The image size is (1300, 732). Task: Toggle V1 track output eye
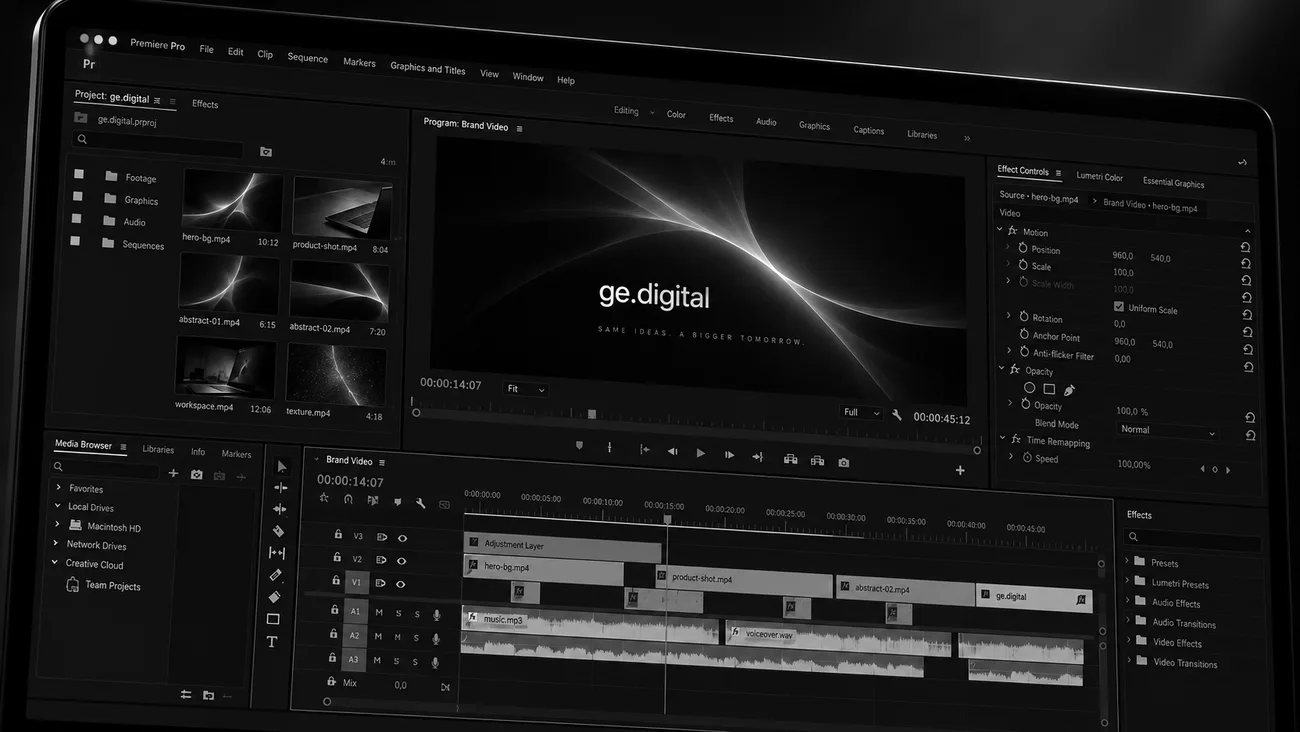coord(400,584)
